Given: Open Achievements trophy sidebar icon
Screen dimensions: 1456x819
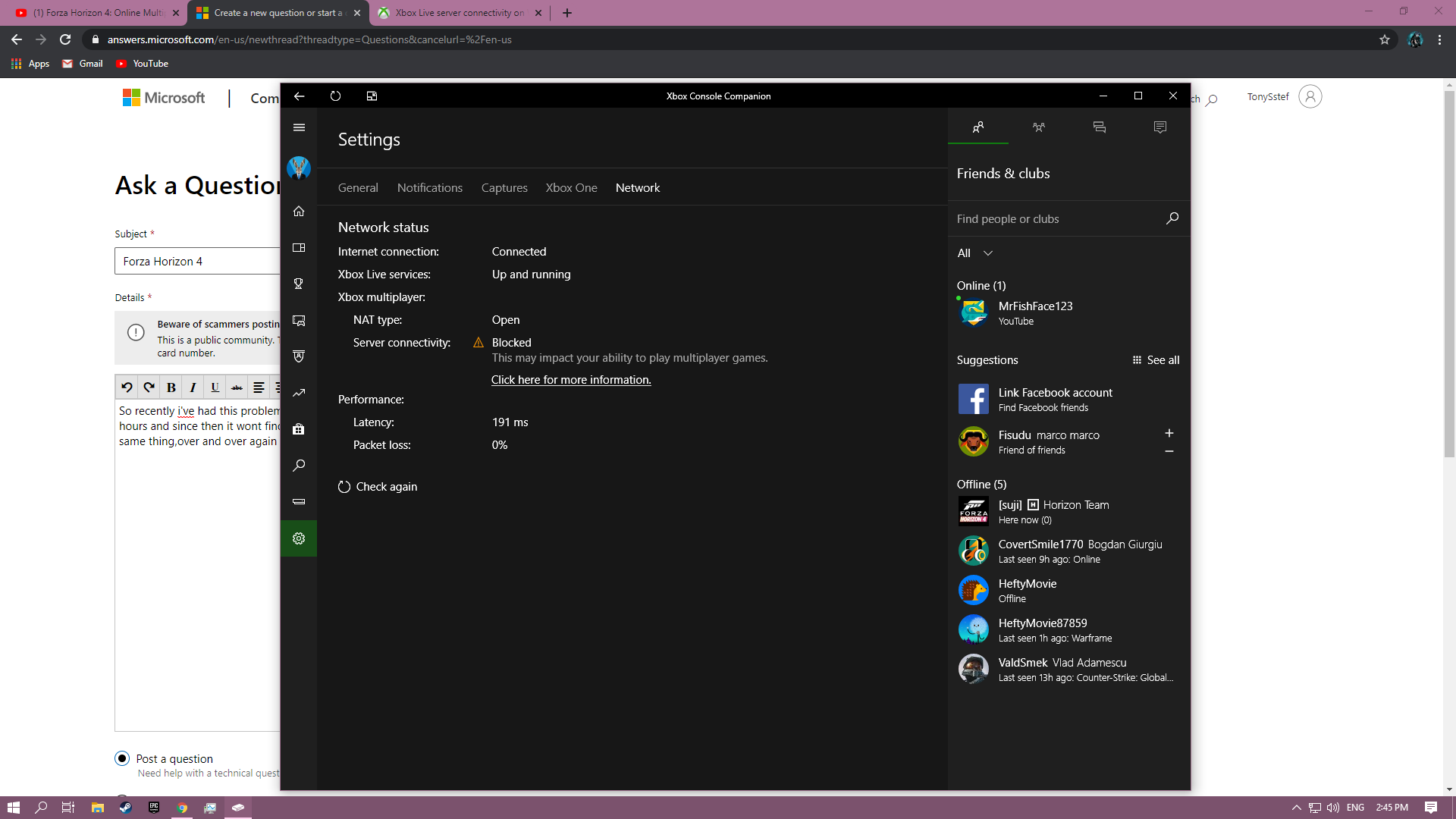Looking at the screenshot, I should click(x=299, y=284).
